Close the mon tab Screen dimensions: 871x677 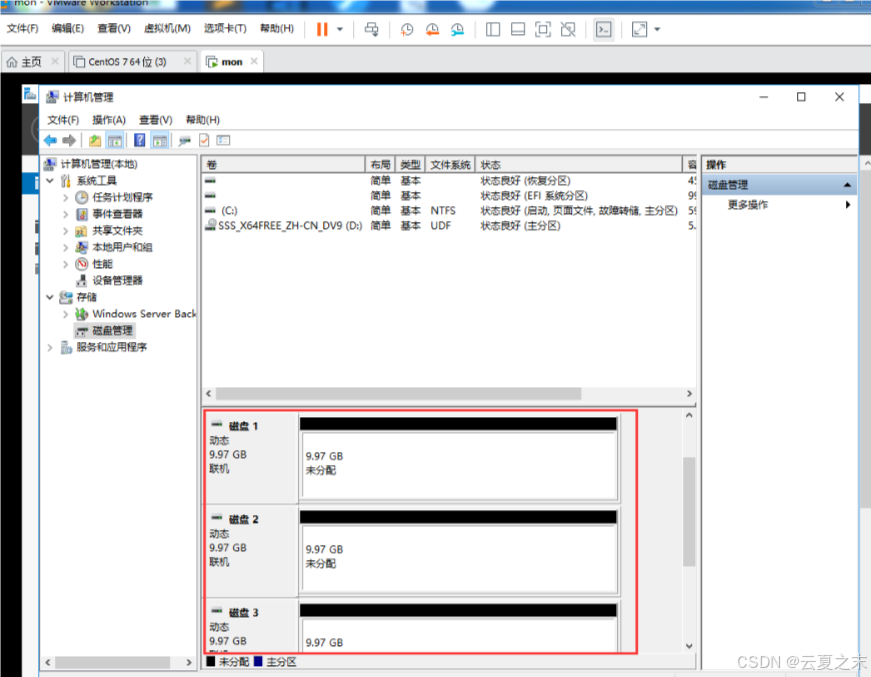[x=254, y=61]
